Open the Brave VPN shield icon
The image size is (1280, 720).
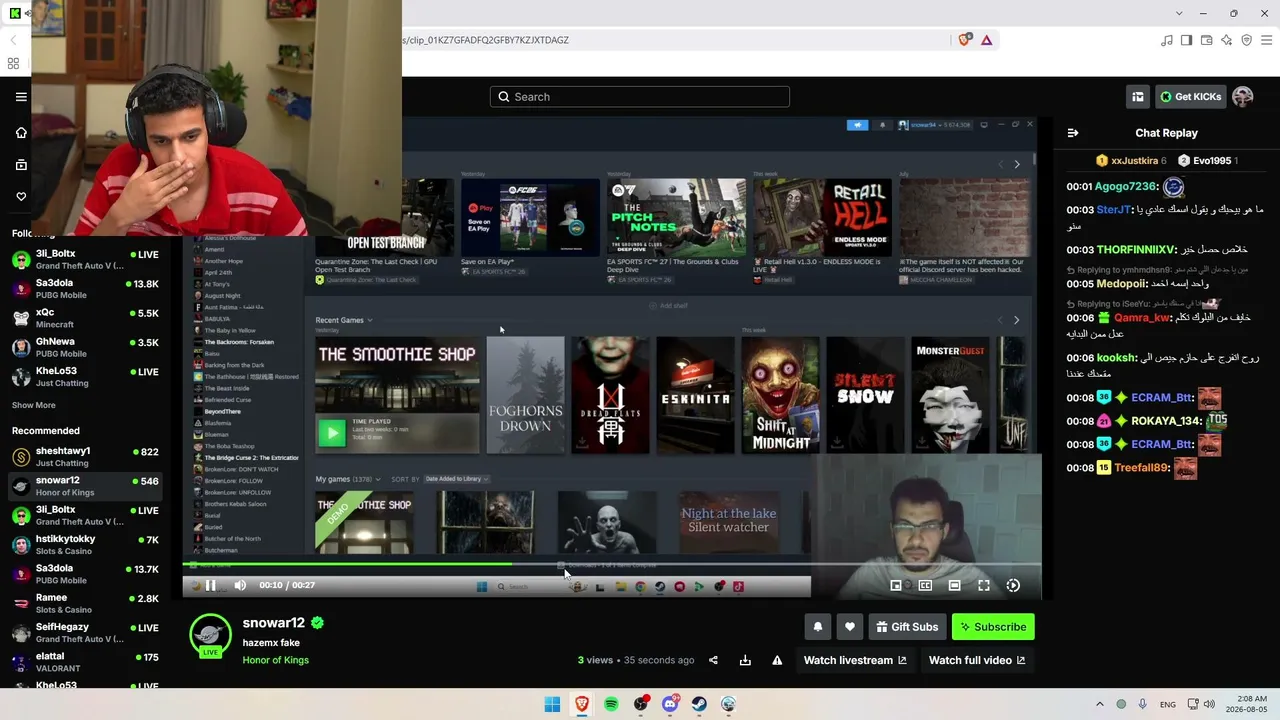click(1246, 40)
